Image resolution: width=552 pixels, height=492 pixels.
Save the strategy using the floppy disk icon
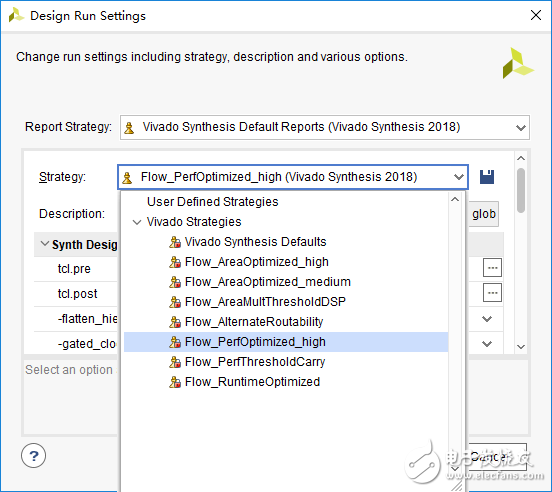pyautogui.click(x=487, y=177)
